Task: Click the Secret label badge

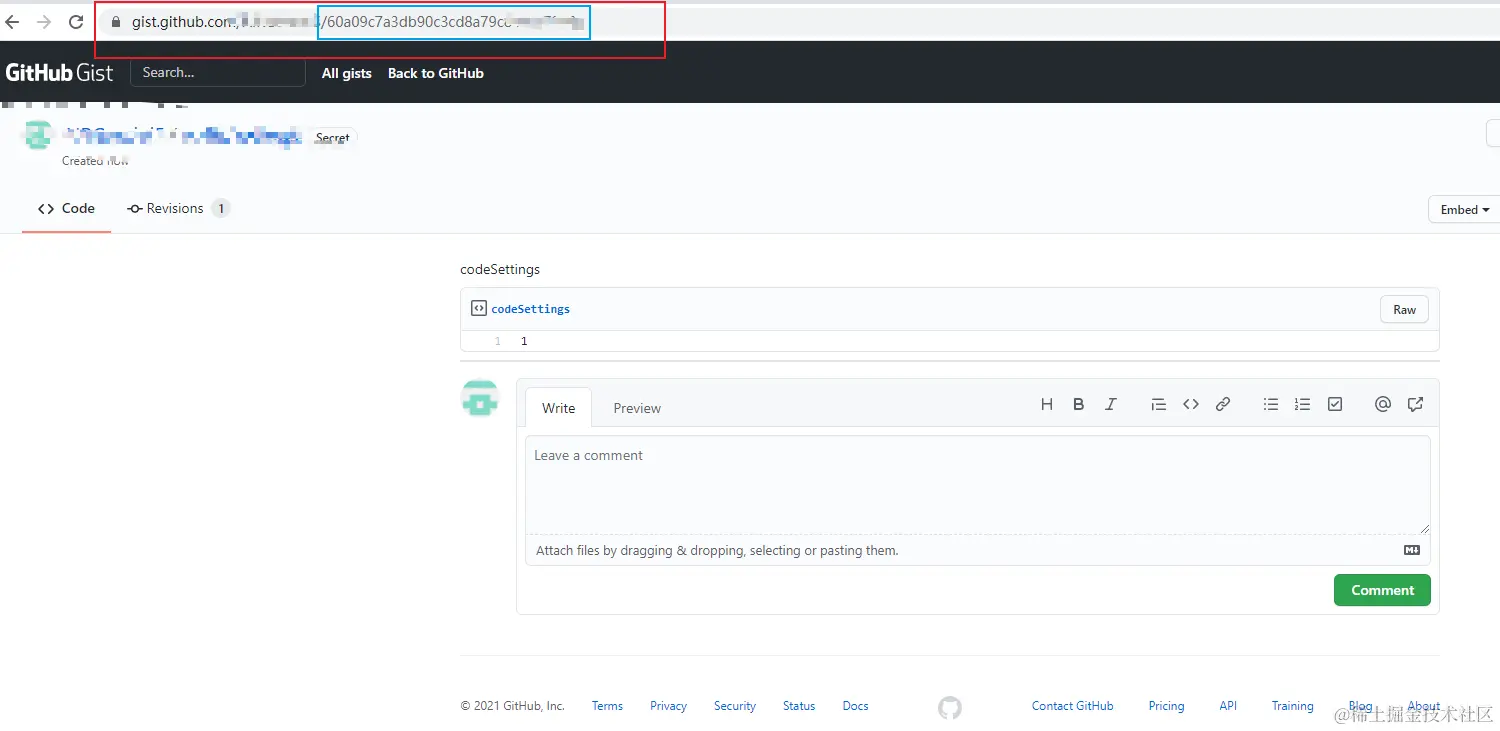Action: click(333, 138)
